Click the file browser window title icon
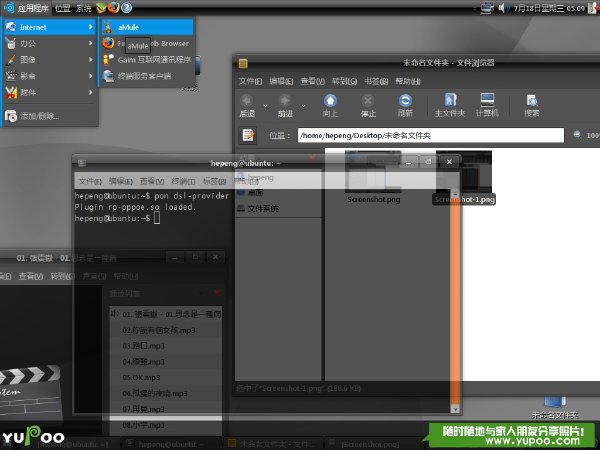Image resolution: width=600 pixels, height=450 pixels. (x=243, y=64)
